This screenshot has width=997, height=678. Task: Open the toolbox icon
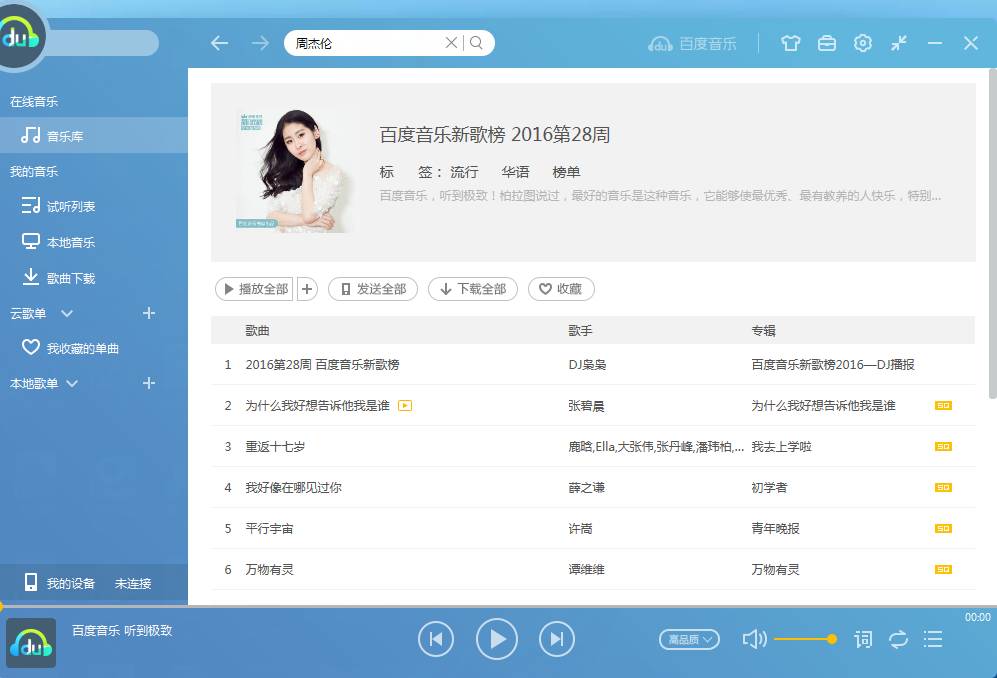coord(827,43)
